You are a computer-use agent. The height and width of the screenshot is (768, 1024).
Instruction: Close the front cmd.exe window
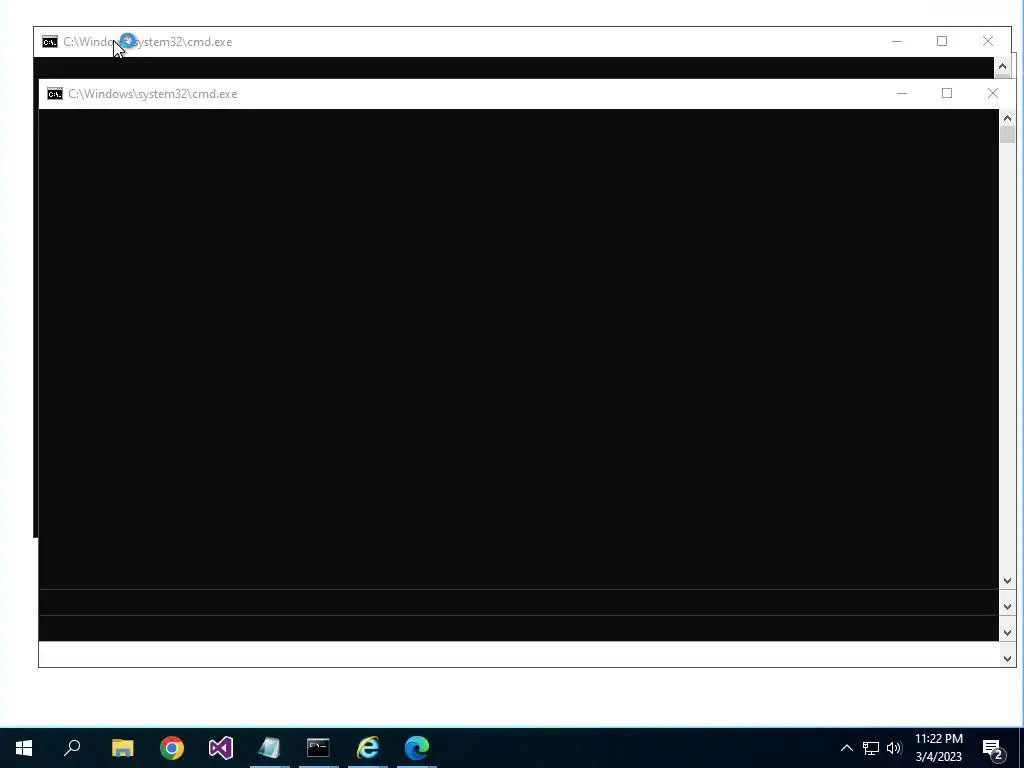click(993, 93)
